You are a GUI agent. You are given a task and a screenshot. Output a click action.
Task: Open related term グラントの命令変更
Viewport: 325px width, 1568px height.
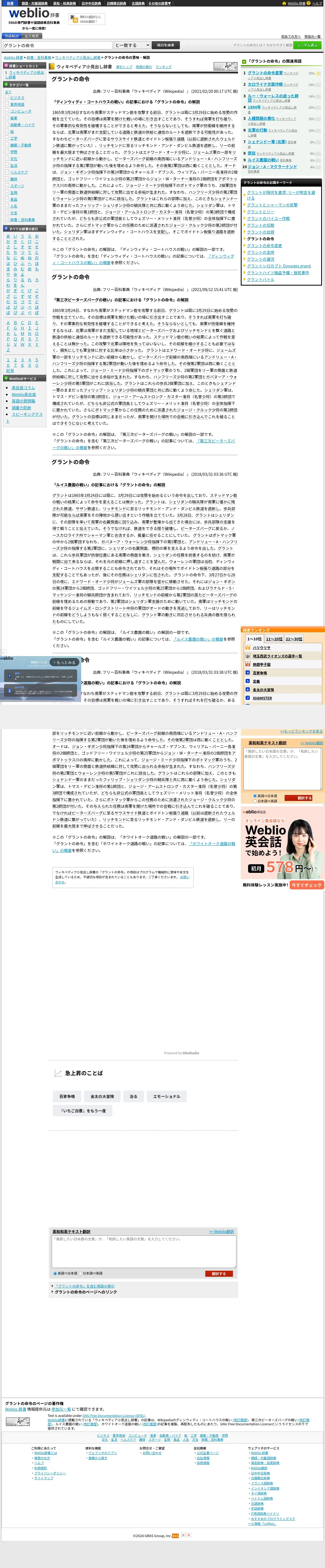pyautogui.click(x=265, y=72)
